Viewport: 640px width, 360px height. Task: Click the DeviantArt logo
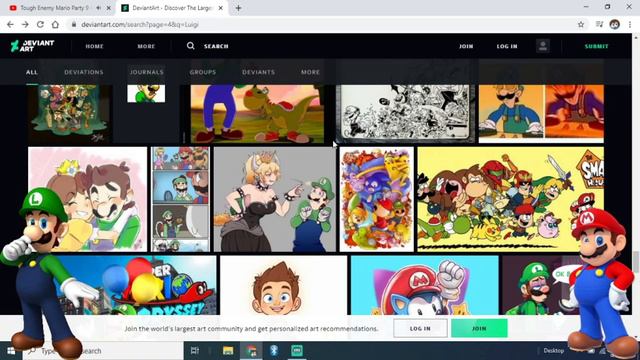(x=32, y=46)
